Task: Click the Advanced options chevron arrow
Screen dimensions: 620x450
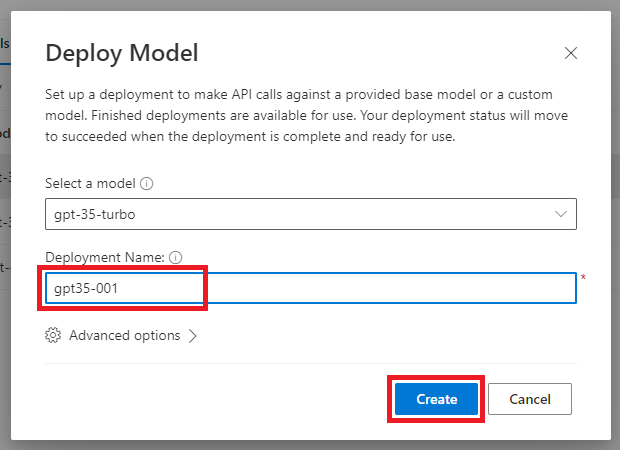Action: pos(193,336)
